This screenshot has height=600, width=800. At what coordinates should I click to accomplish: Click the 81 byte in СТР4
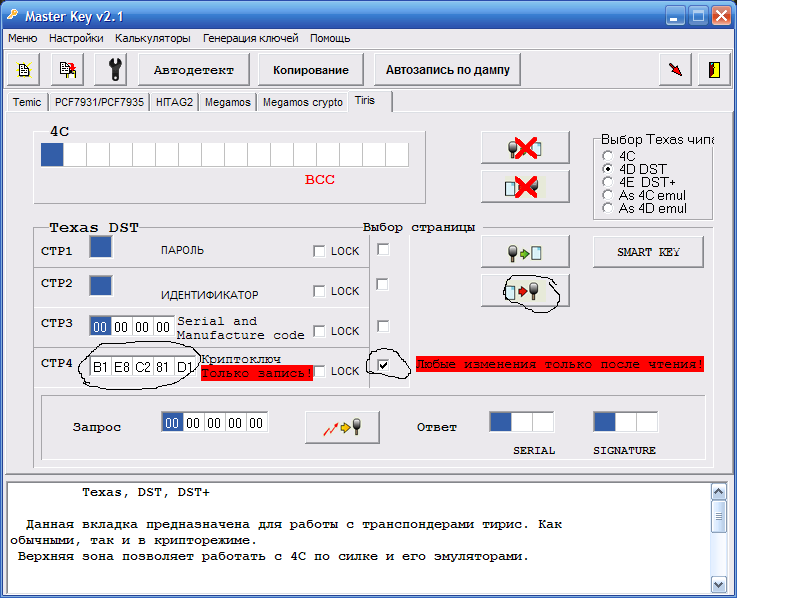coord(163,367)
